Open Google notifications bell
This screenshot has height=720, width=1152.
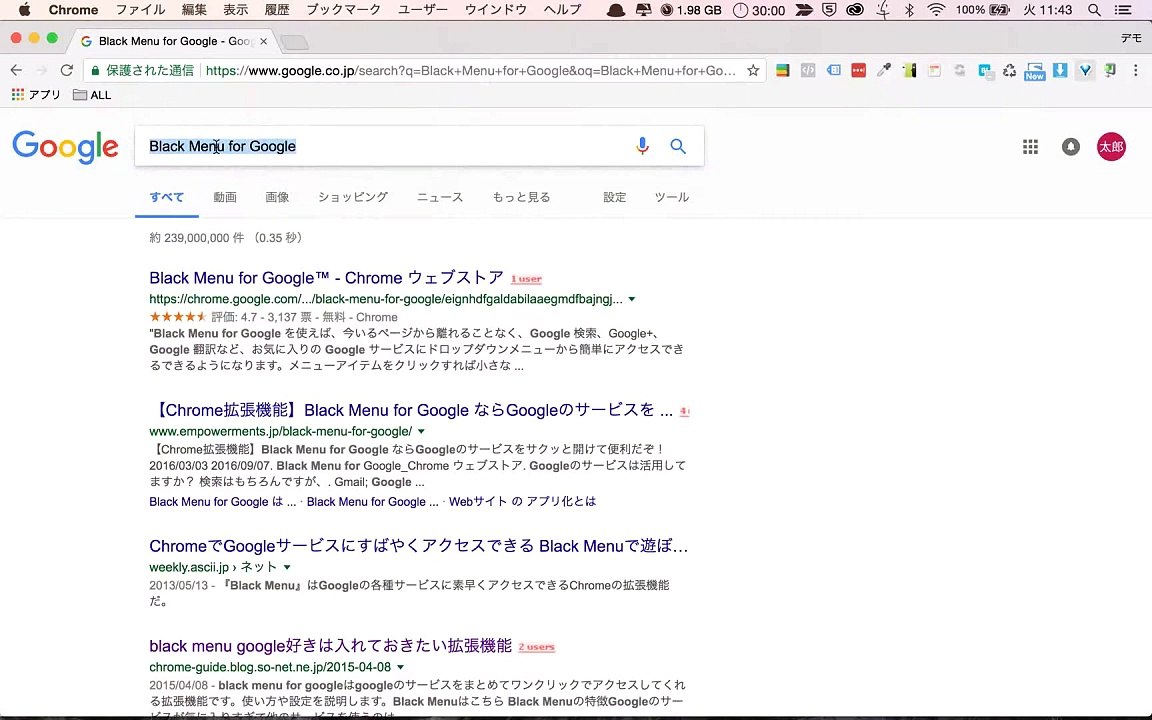pos(1070,147)
